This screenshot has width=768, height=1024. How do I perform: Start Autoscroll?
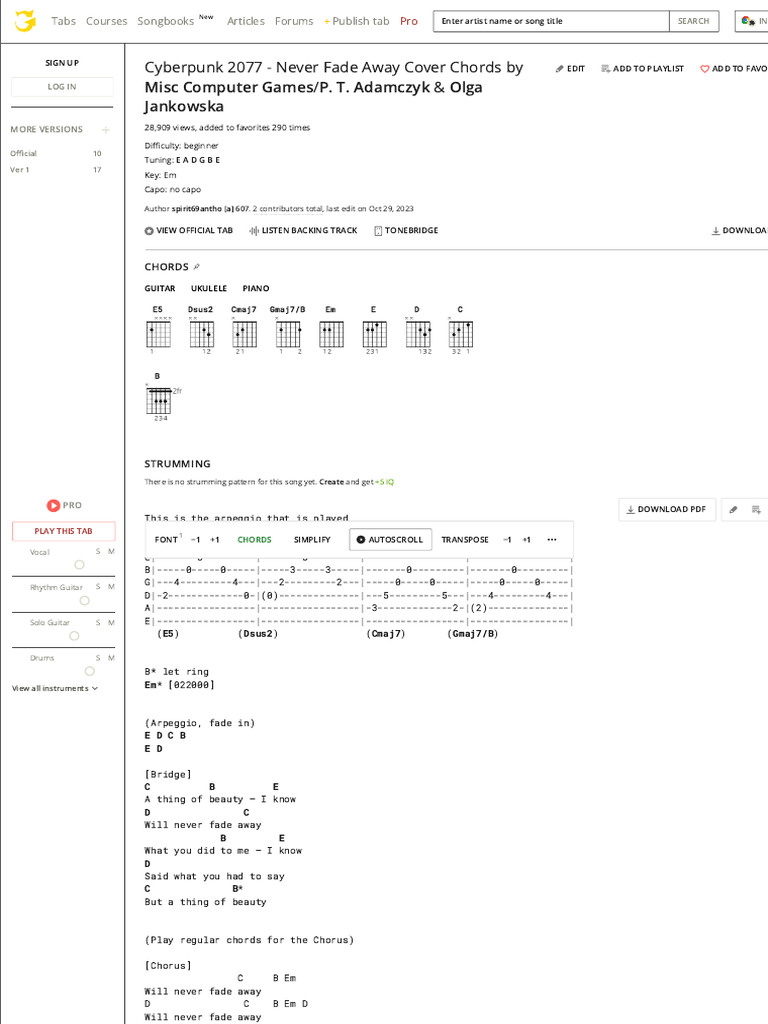tap(390, 539)
